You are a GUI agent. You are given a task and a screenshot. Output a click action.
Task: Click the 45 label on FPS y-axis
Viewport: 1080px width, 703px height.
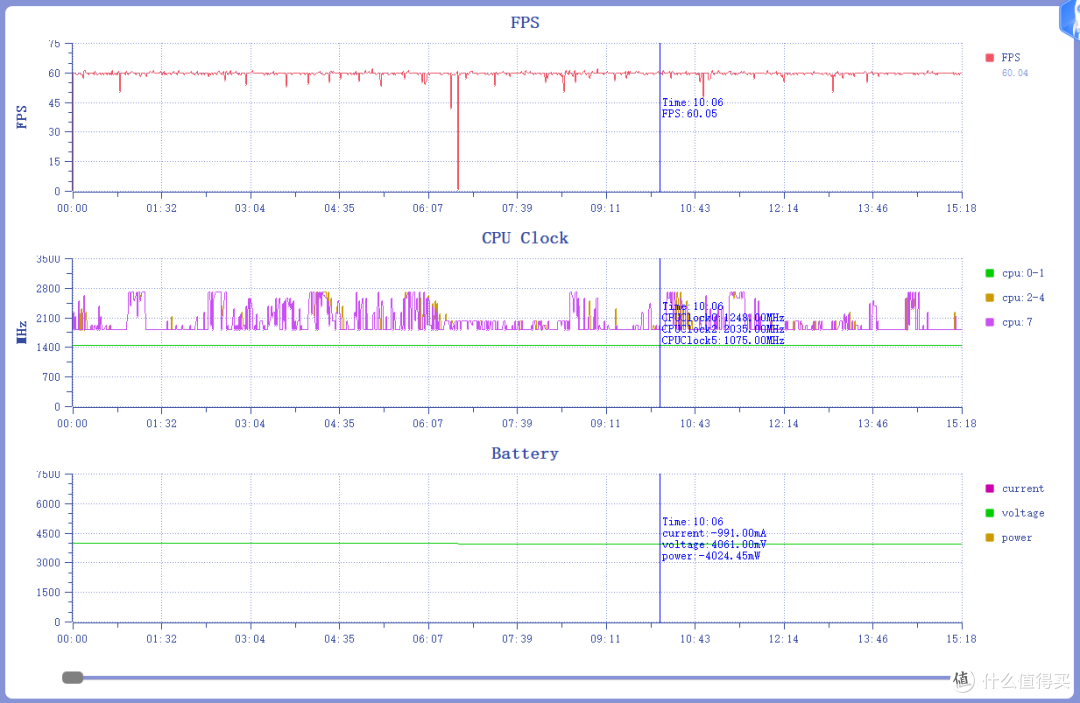(x=54, y=103)
